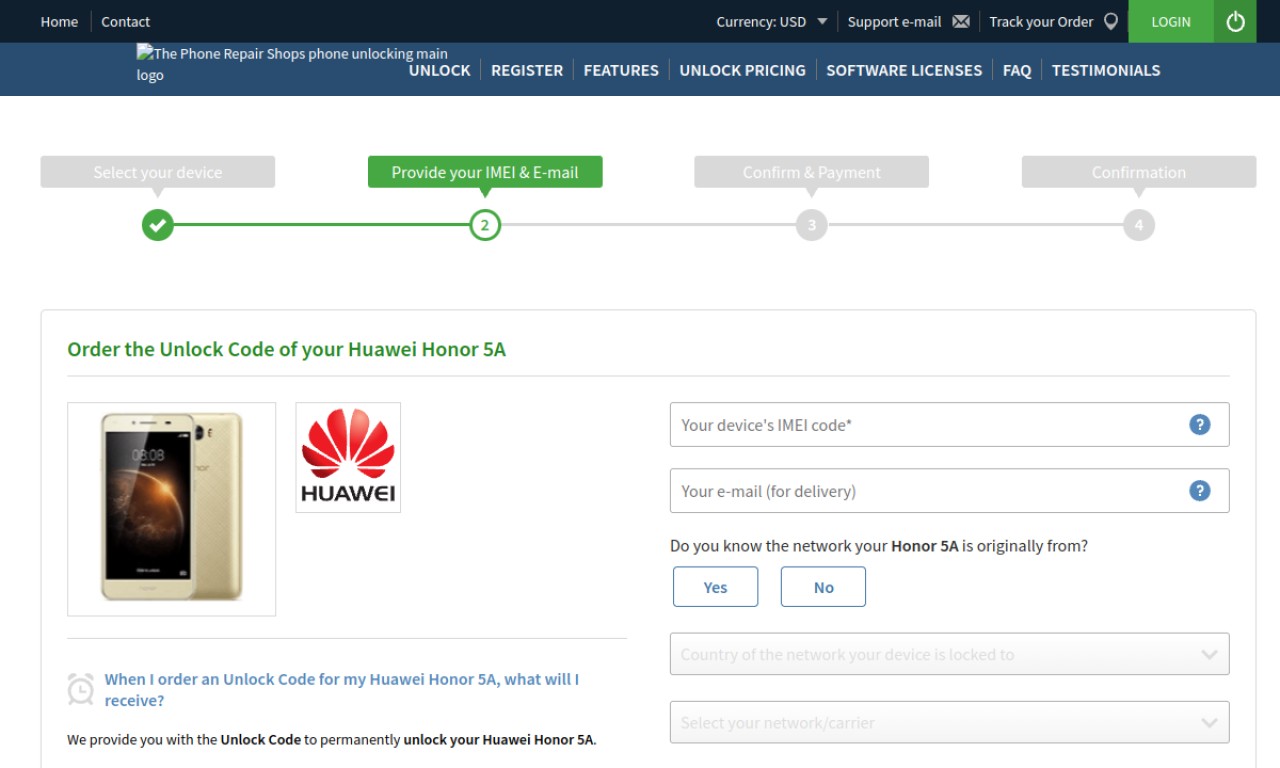Click the power icon beside LOGIN

click(x=1235, y=21)
